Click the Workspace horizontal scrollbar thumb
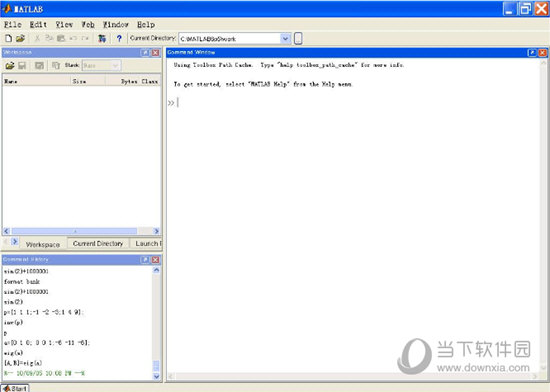Screen dimensions: 550x392 [x=74, y=231]
